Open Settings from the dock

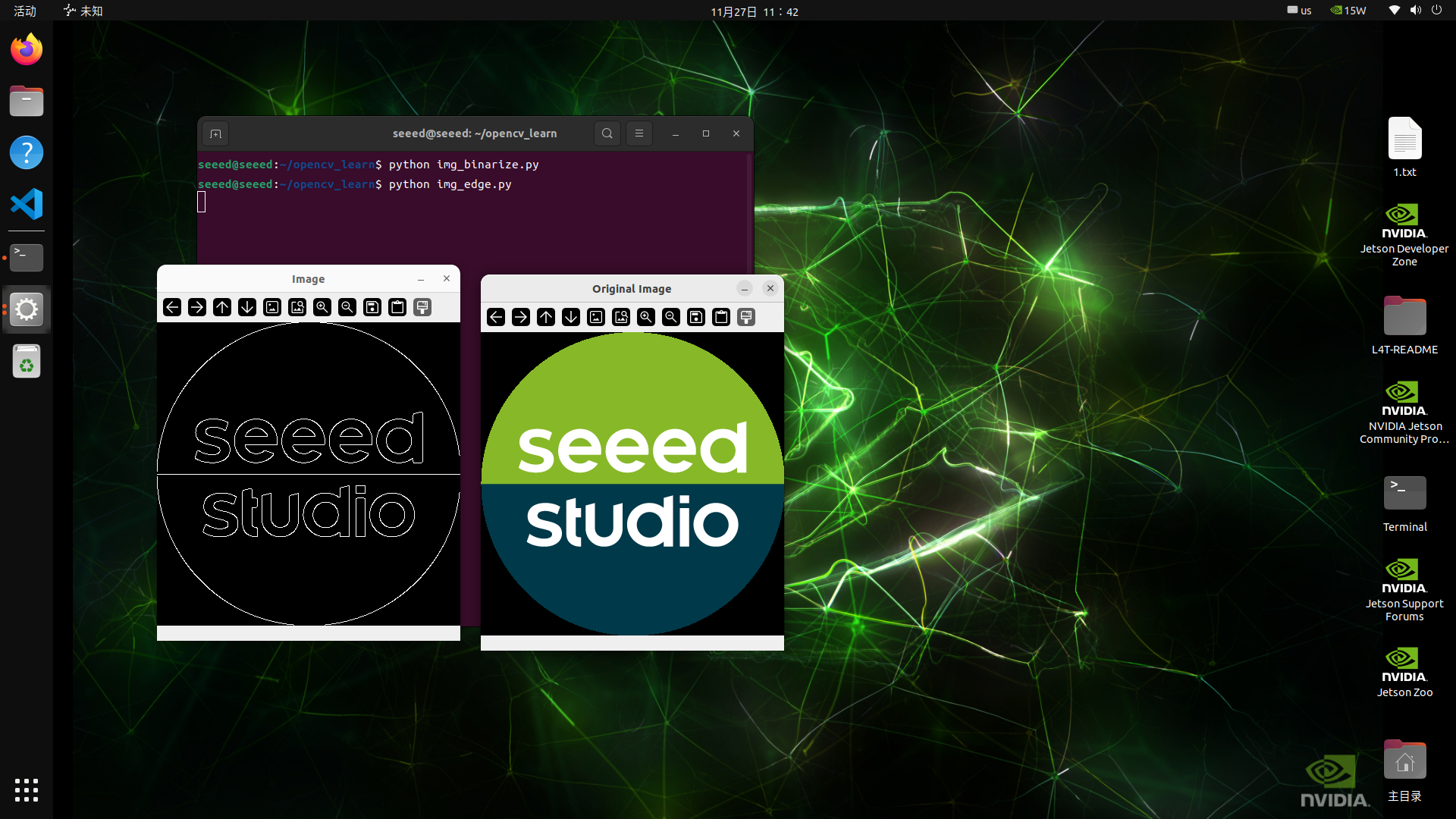[x=27, y=309]
